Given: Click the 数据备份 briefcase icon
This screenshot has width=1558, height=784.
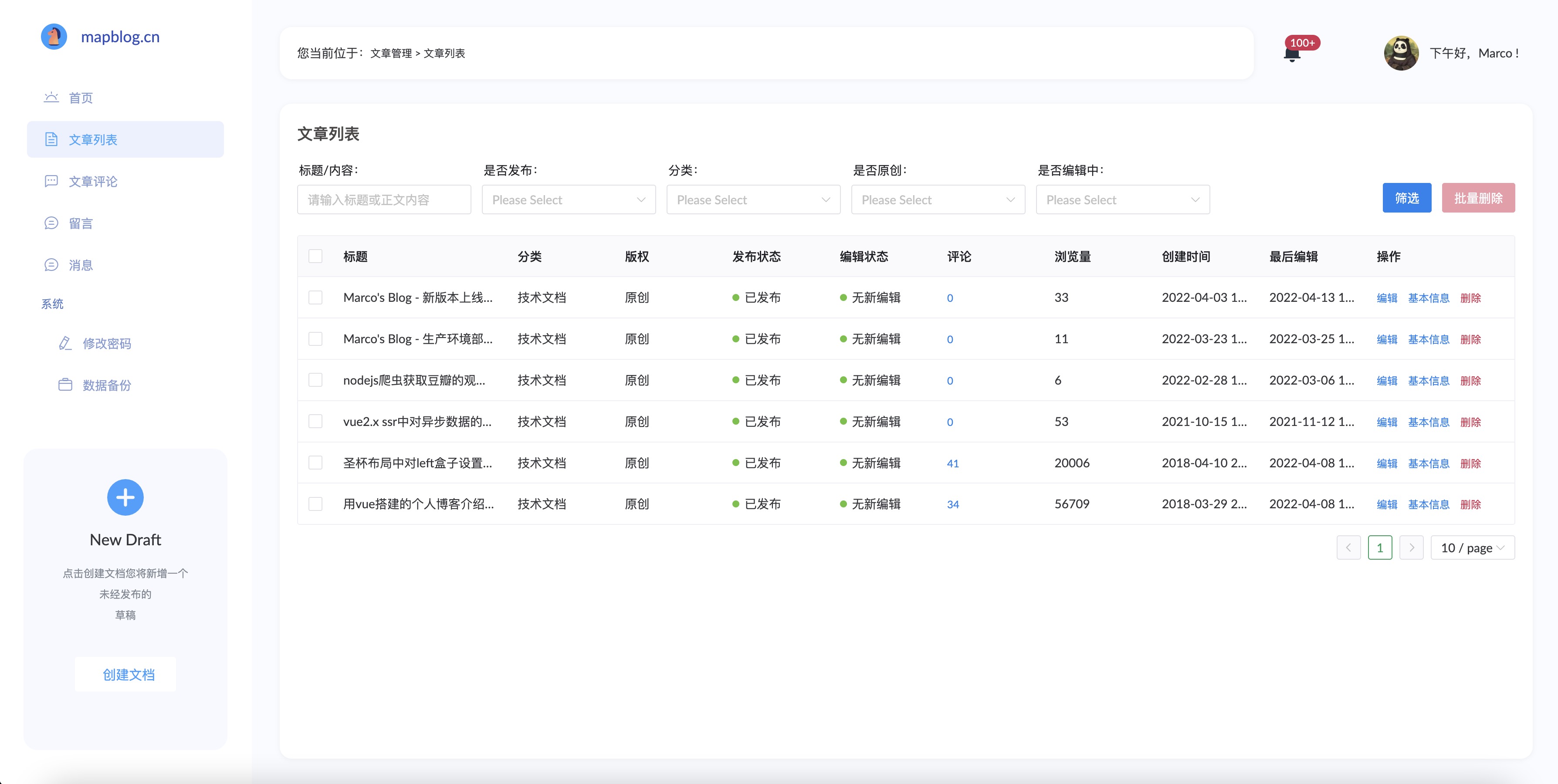Looking at the screenshot, I should click(65, 385).
